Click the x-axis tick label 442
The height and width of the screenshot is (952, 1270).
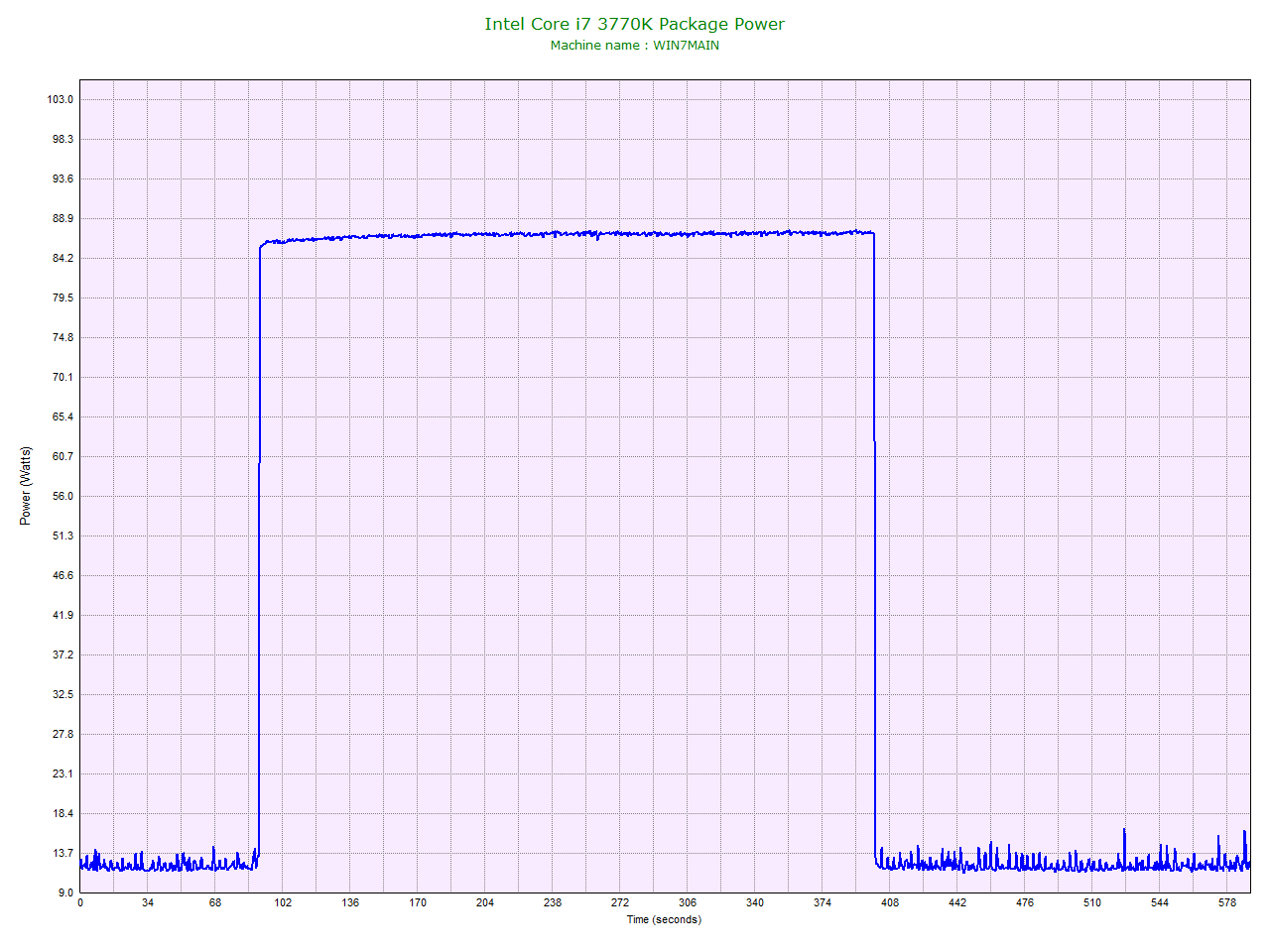957,902
